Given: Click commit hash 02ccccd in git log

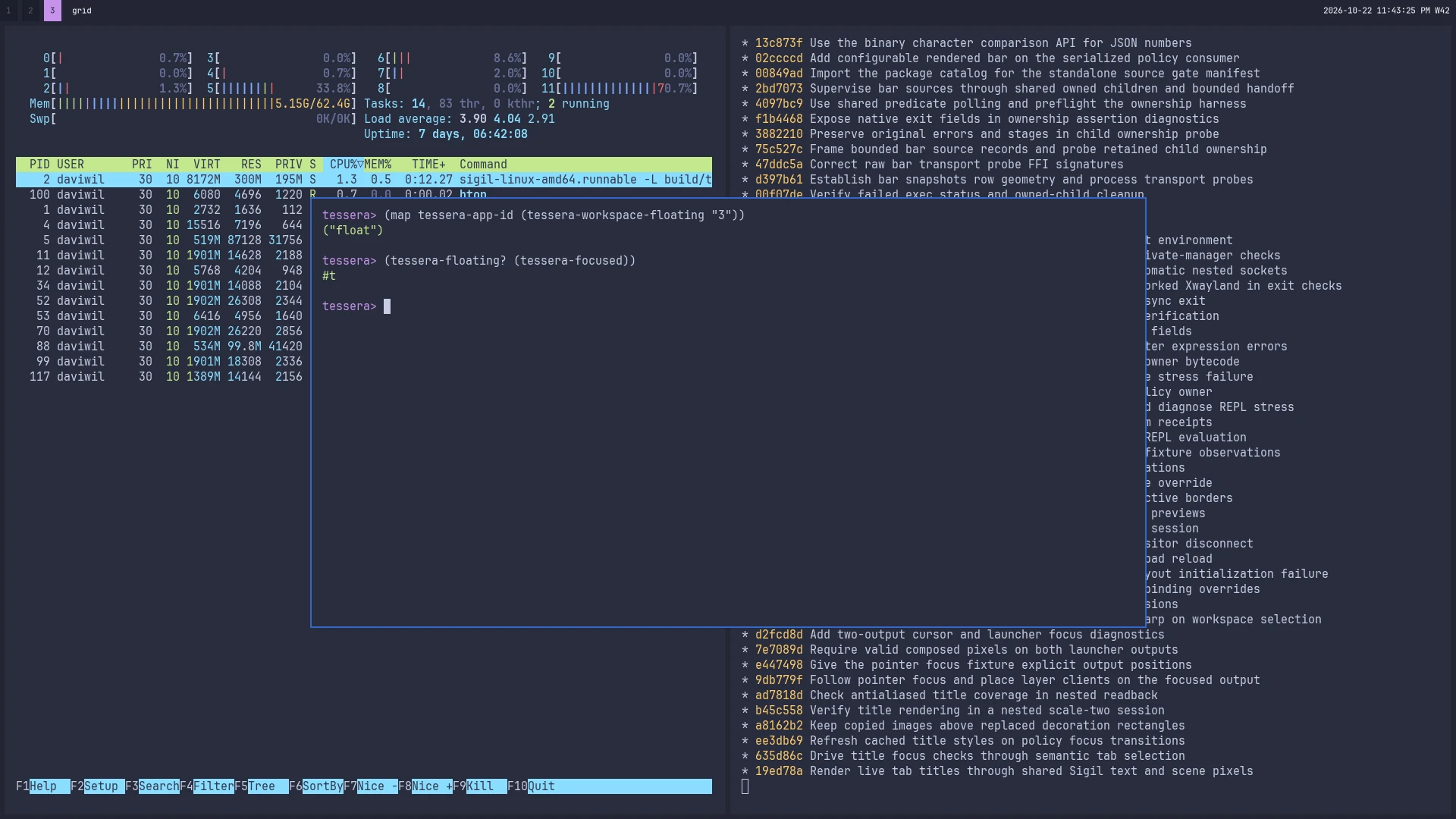Looking at the screenshot, I should click(x=779, y=58).
